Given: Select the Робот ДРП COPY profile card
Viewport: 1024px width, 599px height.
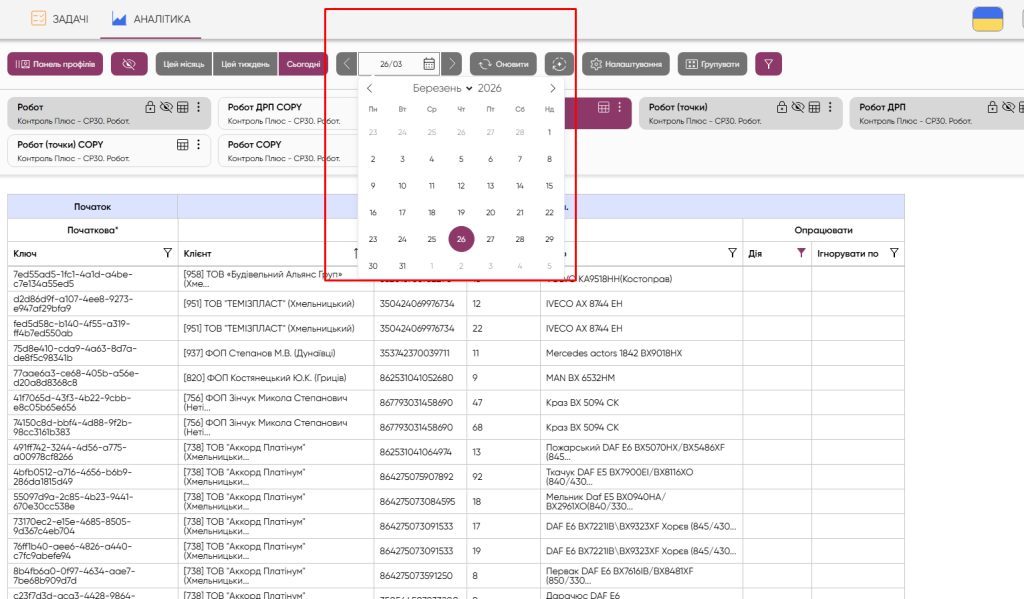Looking at the screenshot, I should point(287,113).
